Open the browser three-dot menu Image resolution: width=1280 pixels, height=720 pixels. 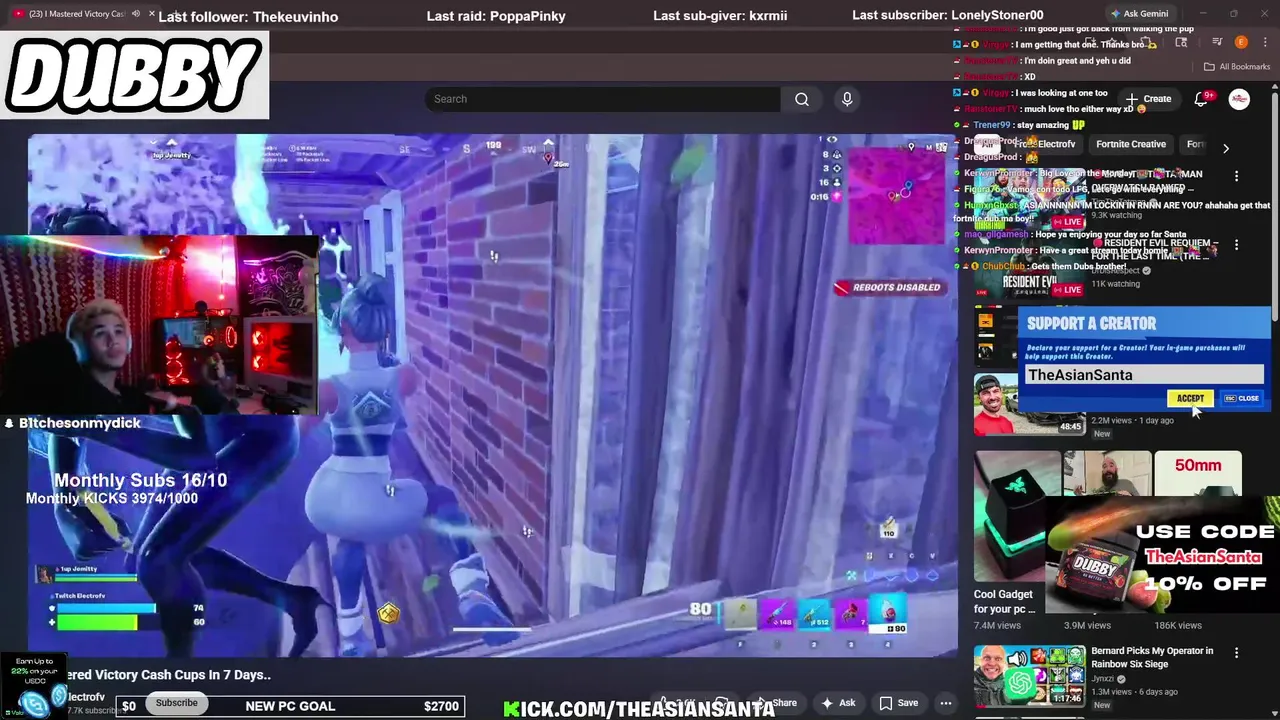point(1263,42)
